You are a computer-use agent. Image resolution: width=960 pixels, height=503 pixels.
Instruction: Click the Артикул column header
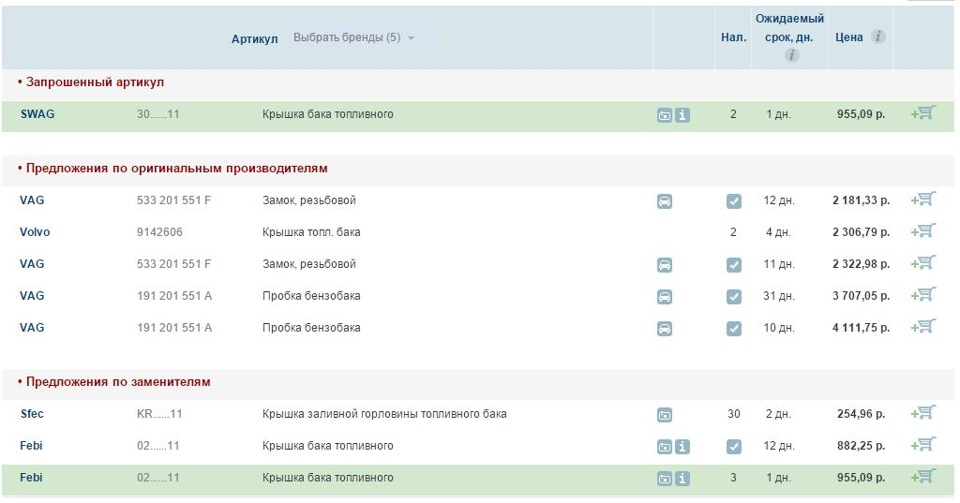click(254, 38)
